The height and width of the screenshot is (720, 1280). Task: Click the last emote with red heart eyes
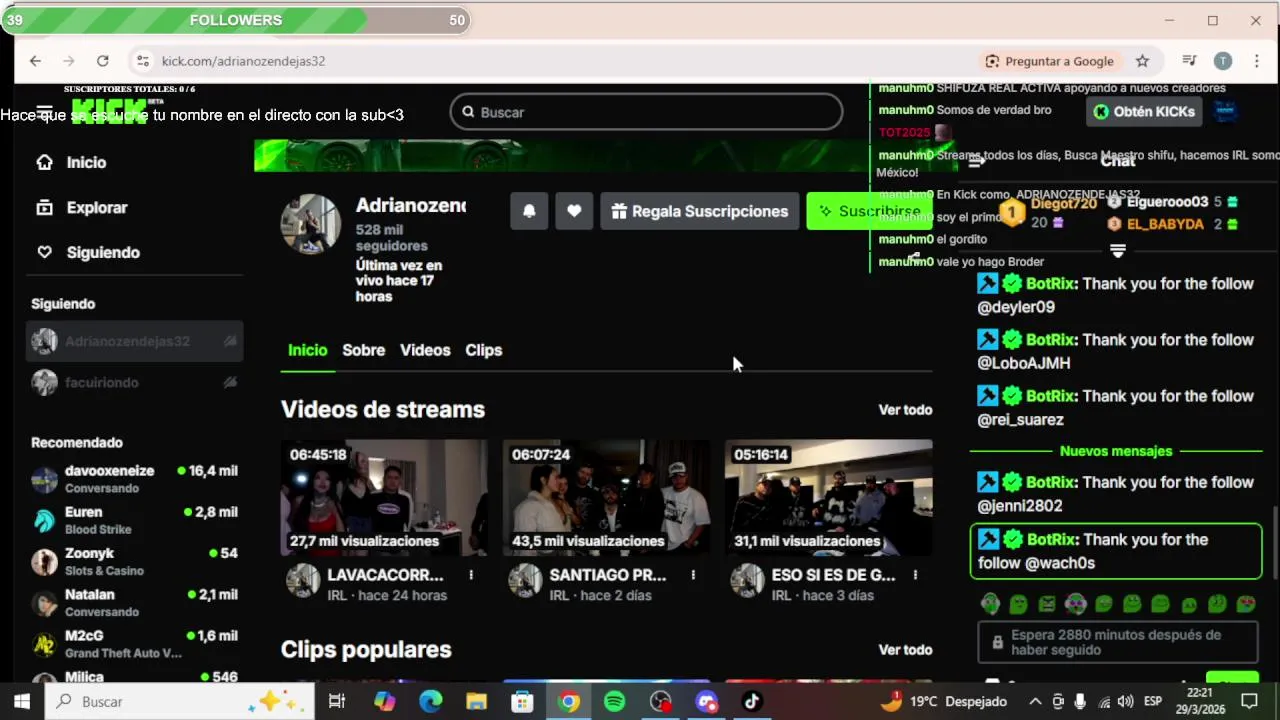[1246, 604]
